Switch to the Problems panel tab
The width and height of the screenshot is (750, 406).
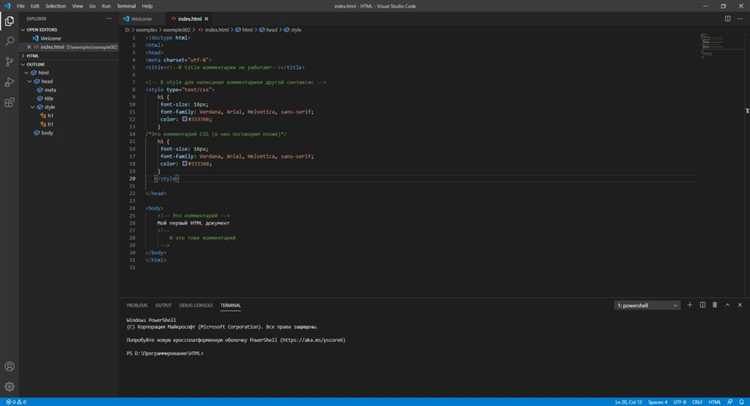(x=137, y=305)
